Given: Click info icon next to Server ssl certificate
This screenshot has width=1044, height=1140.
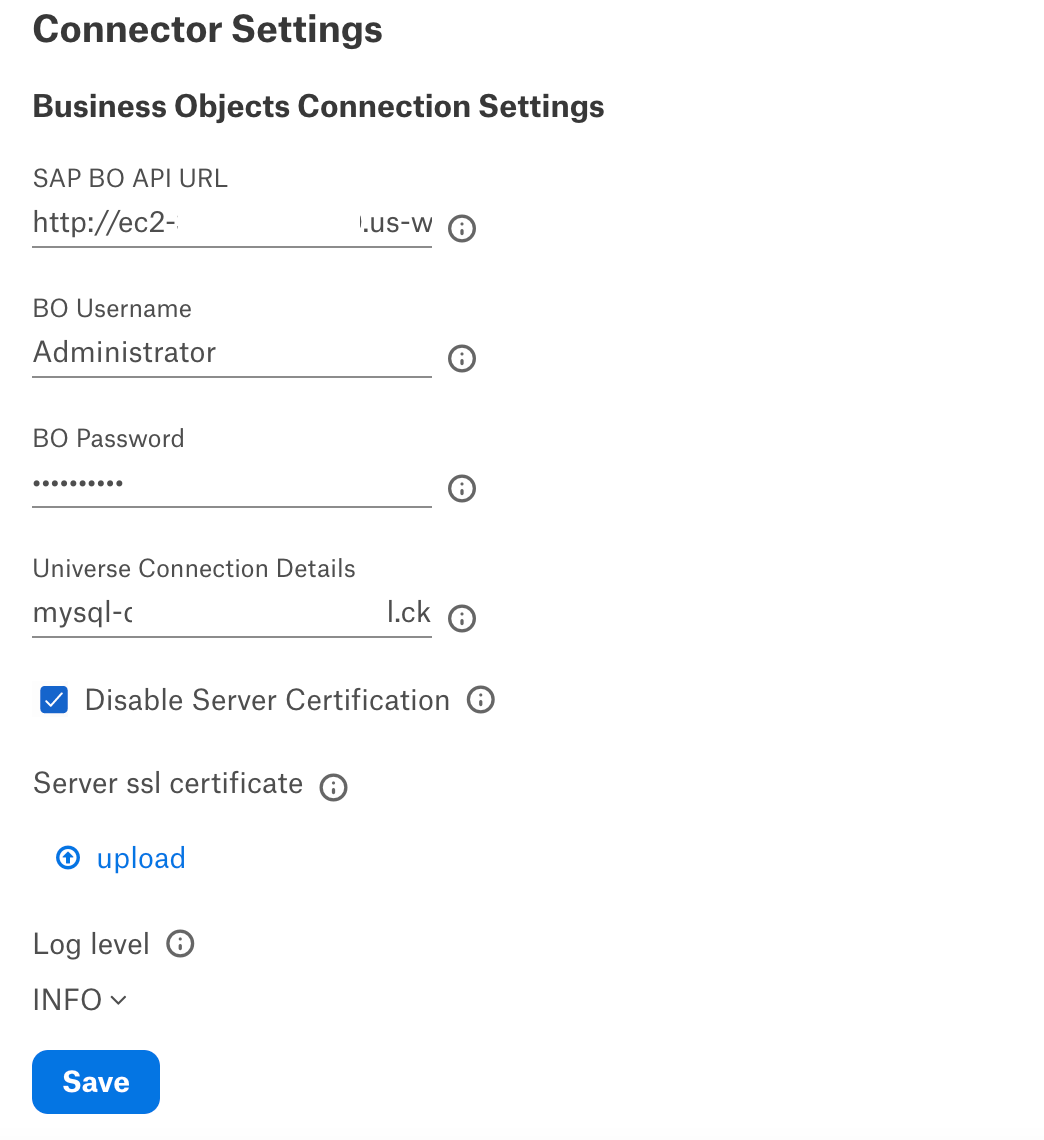Looking at the screenshot, I should 334,787.
